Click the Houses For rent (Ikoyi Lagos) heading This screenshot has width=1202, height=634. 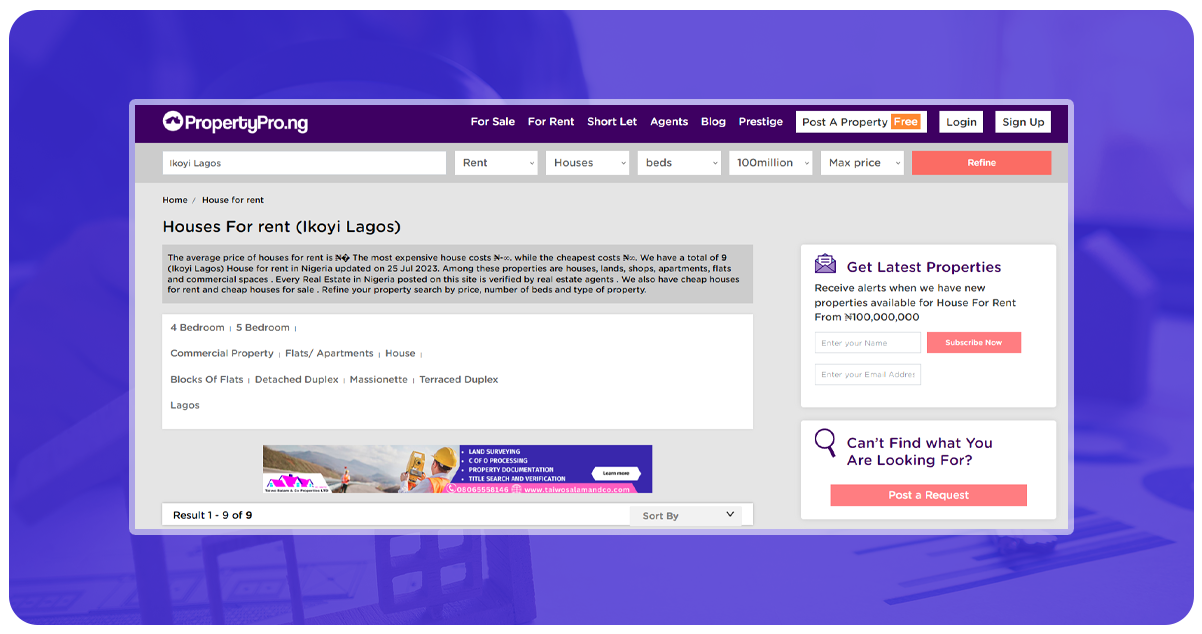click(x=281, y=227)
